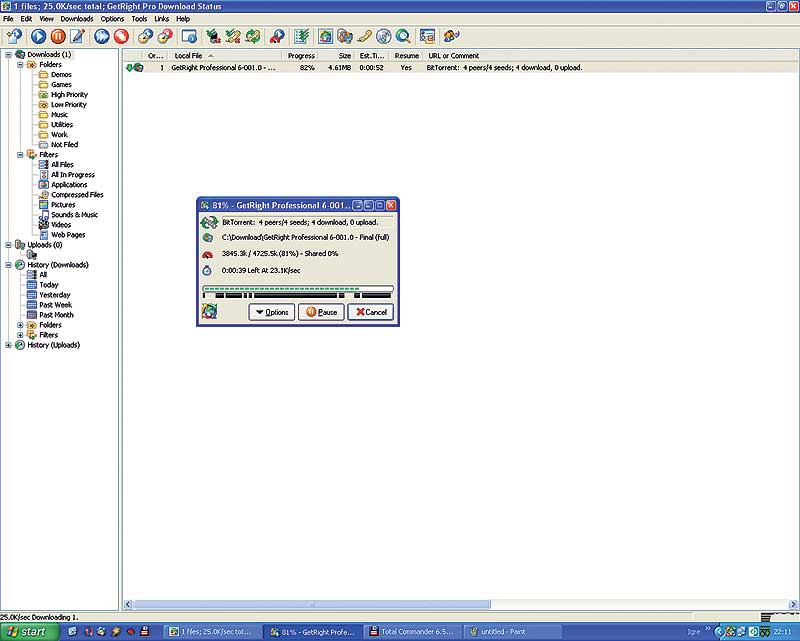Click the black segment map bar in dialog
Image resolution: width=800 pixels, height=641 pixels.
[298, 295]
